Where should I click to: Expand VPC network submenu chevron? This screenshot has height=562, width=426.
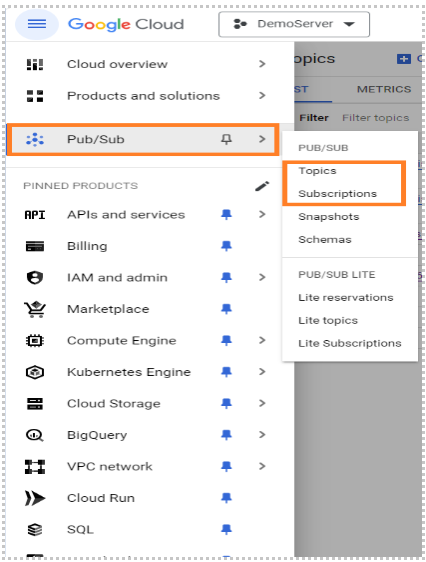click(x=262, y=466)
